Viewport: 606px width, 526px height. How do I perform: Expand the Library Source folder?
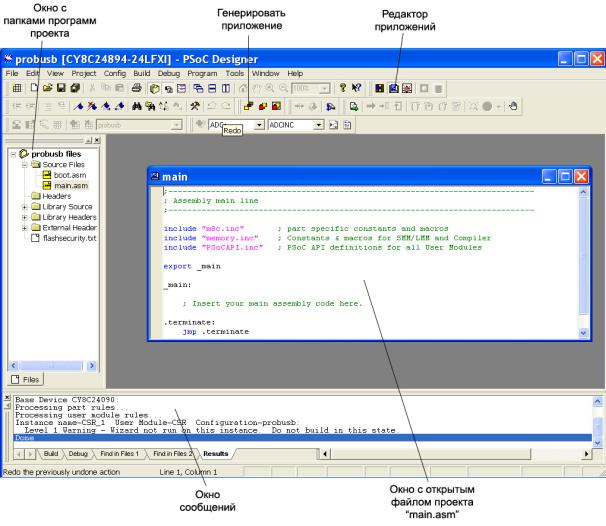coord(25,207)
